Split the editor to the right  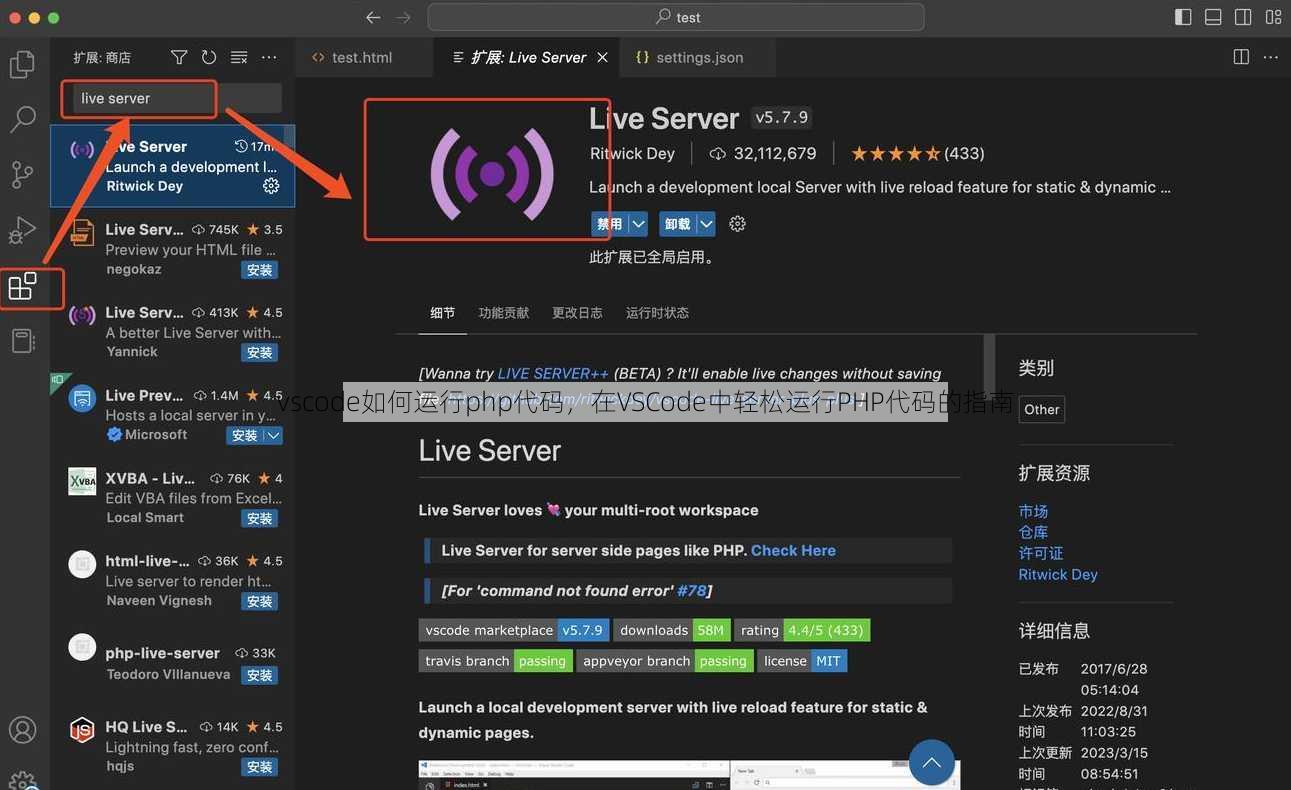1241,57
